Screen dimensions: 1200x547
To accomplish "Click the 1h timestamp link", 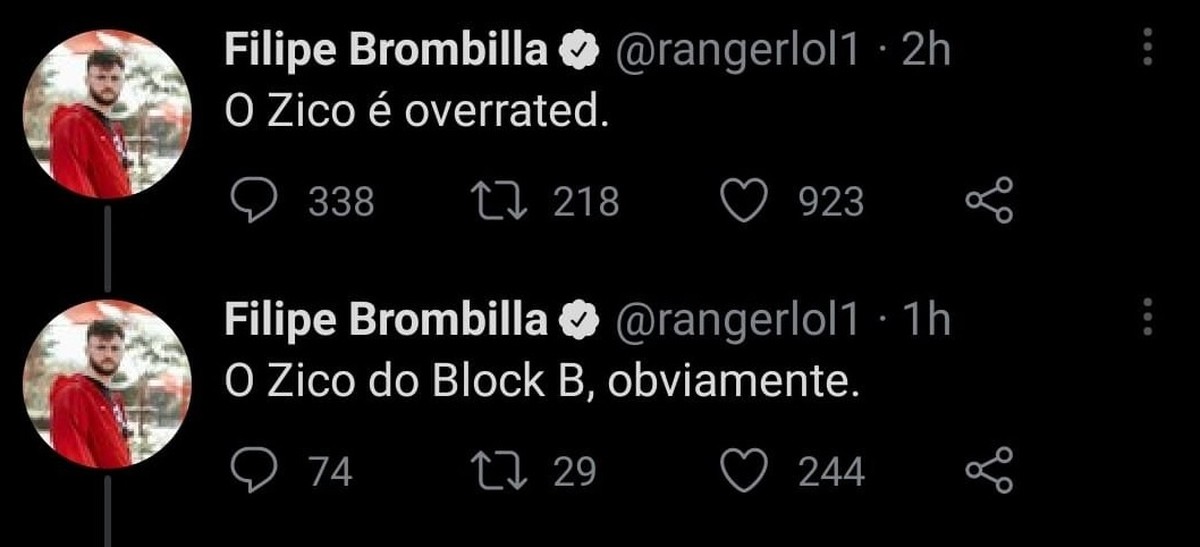I will click(924, 321).
